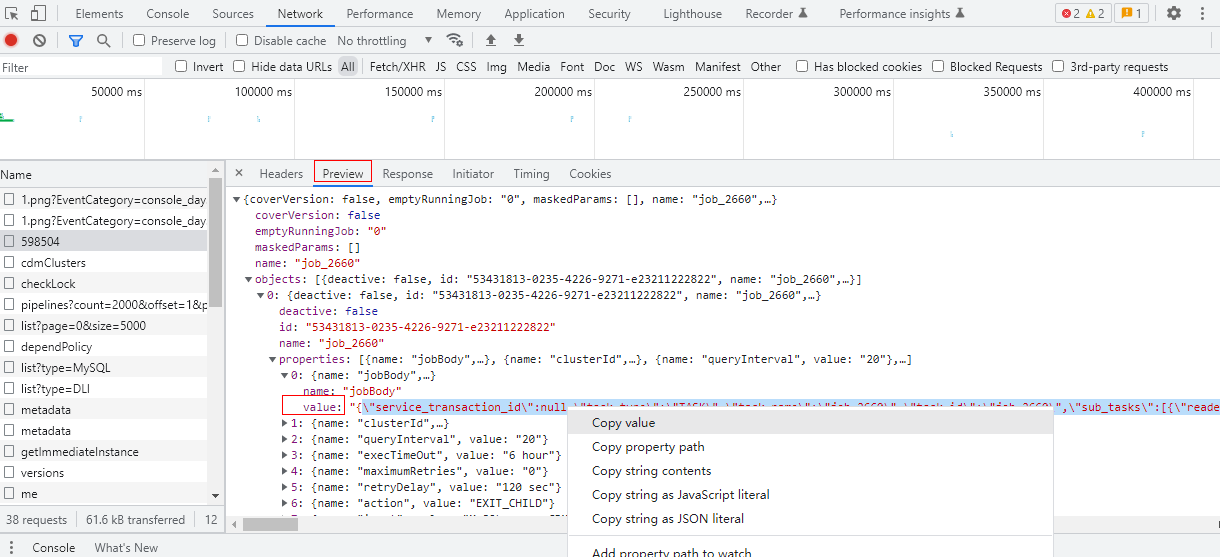Click the Filter text input field
This screenshot has height=557, width=1220.
point(80,67)
